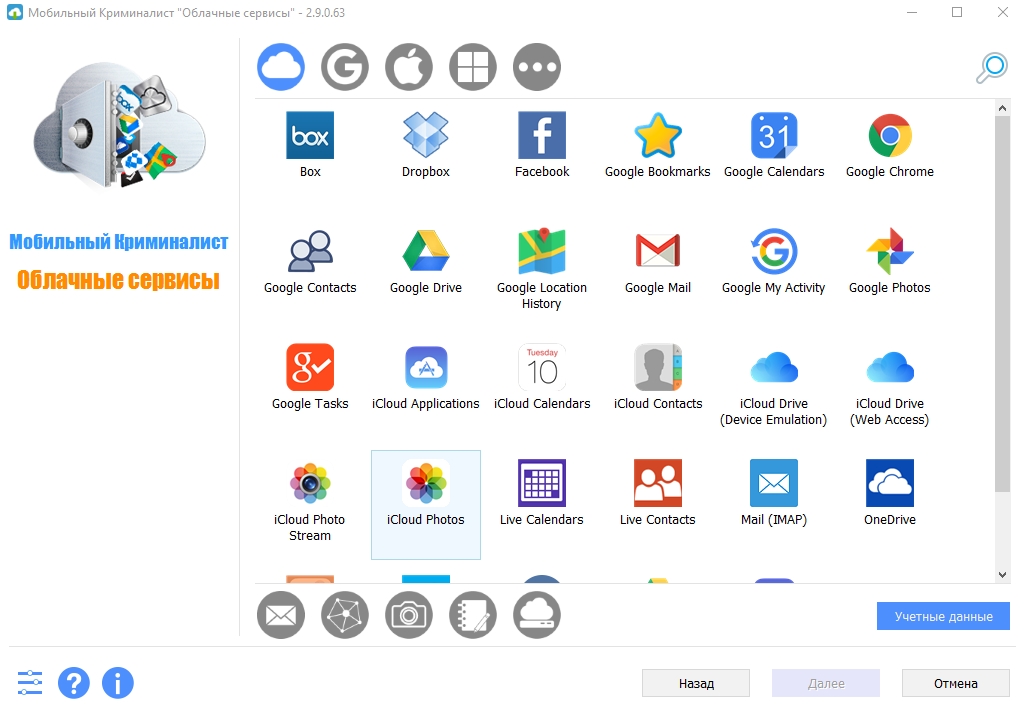Select iCloud Calendars service
This screenshot has width=1024, height=717.
coord(541,367)
